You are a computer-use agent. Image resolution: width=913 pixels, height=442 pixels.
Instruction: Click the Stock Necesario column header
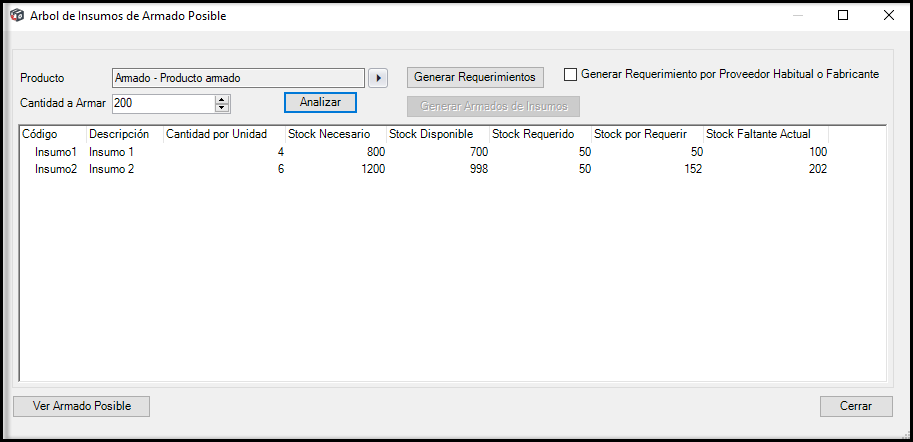coord(336,135)
